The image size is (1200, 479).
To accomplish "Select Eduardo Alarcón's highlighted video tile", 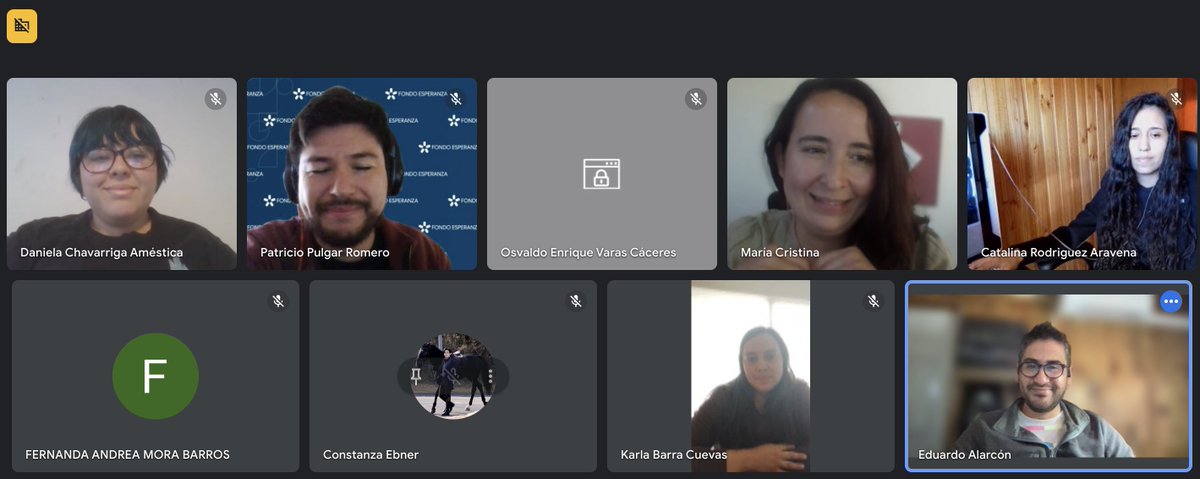I will [1049, 376].
